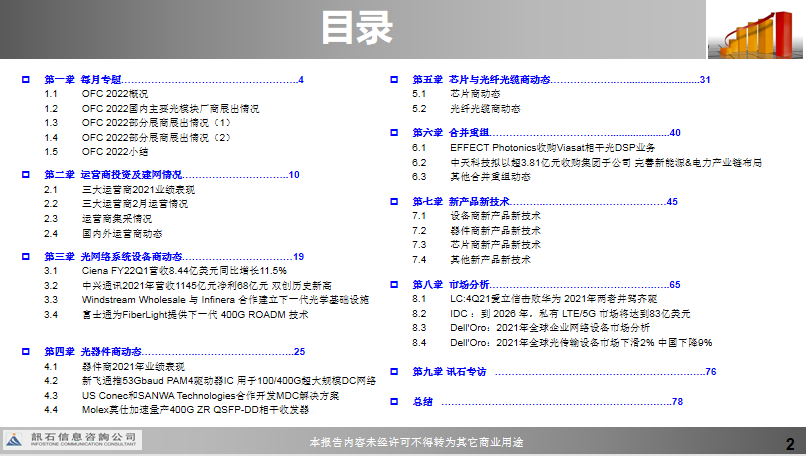Click the square bullet before 第五章
The image size is (806, 456).
click(x=394, y=79)
